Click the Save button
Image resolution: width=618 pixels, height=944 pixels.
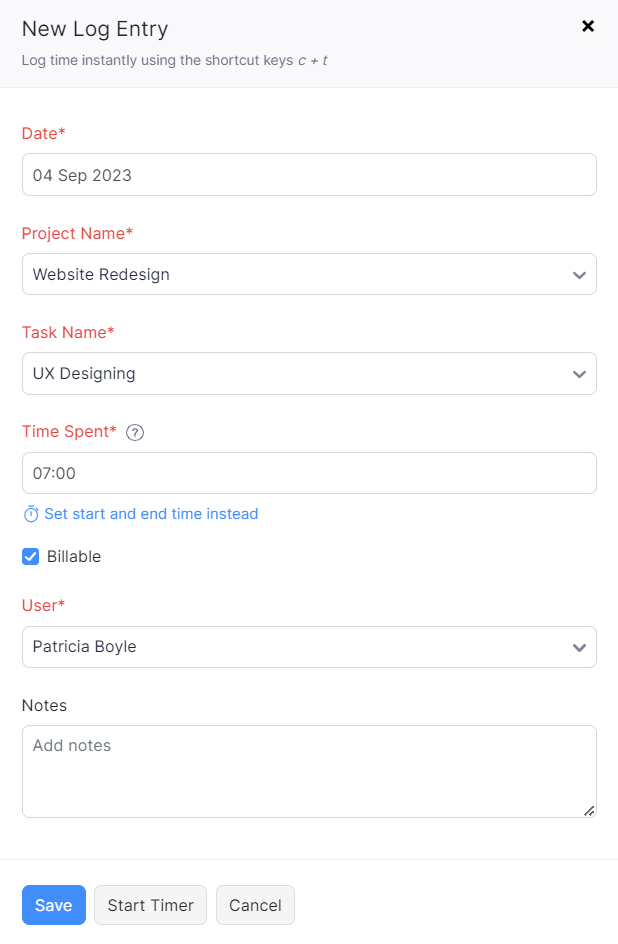(x=53, y=905)
